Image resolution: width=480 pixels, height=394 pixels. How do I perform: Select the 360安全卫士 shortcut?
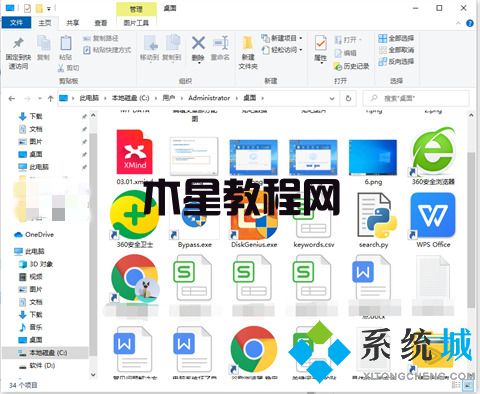point(135,220)
